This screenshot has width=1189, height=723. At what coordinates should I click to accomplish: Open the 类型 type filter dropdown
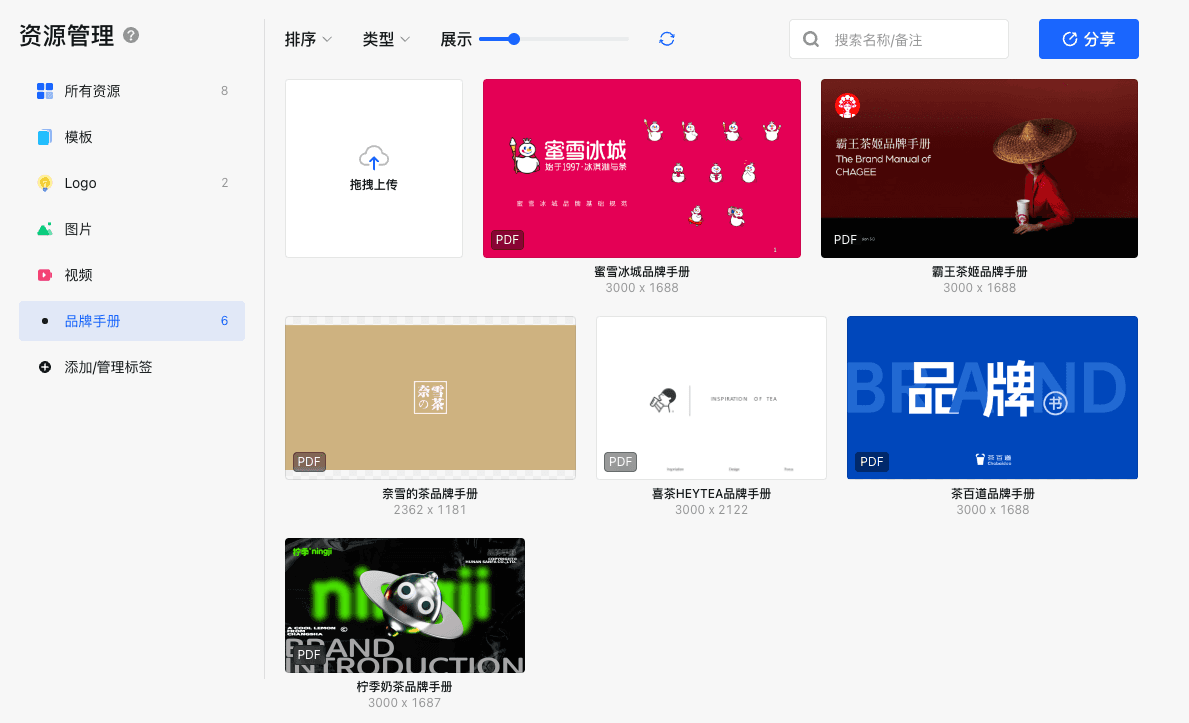tap(386, 39)
